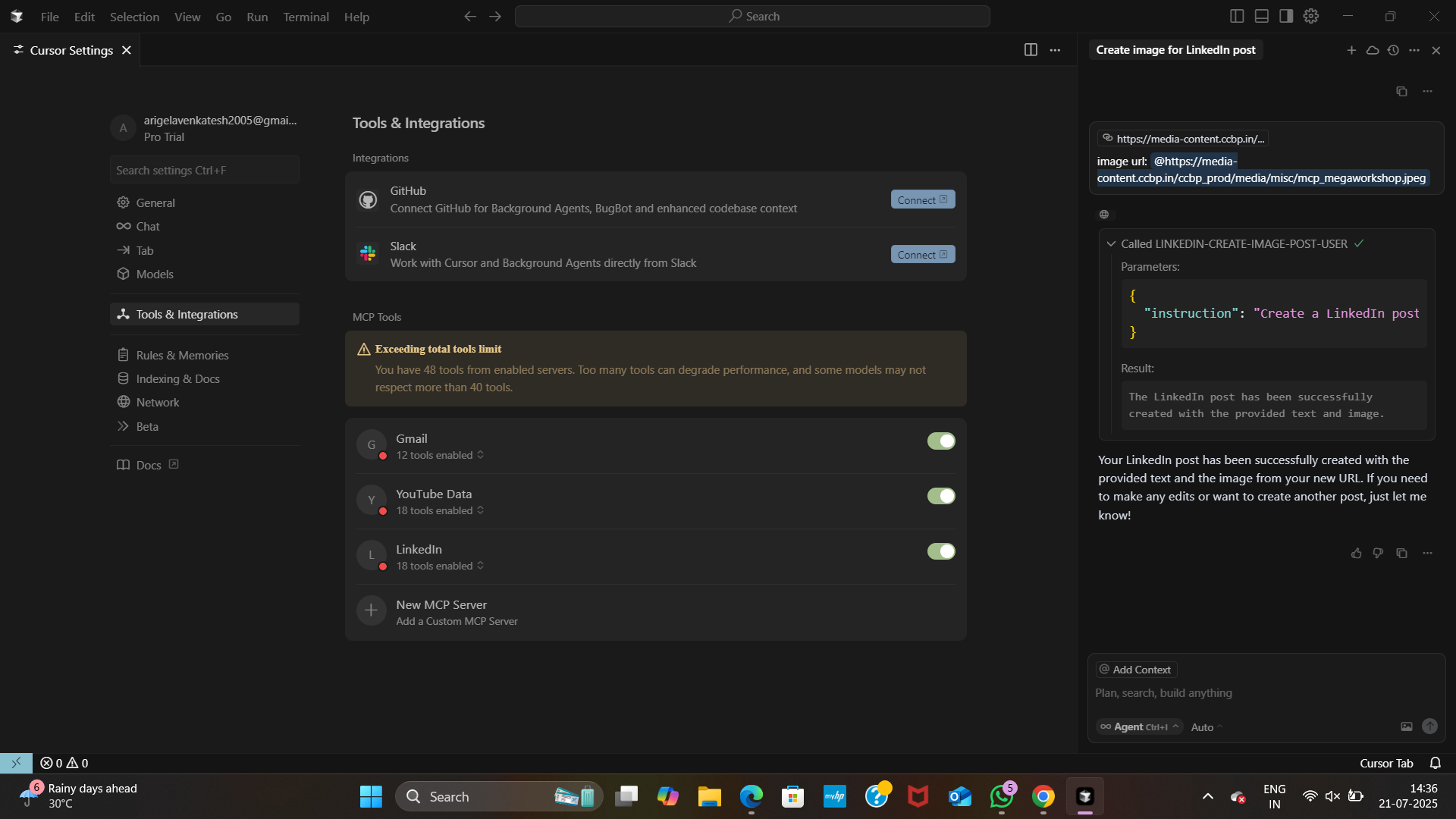Open Rules & Memories settings
This screenshot has height=819, width=1456.
click(205, 355)
